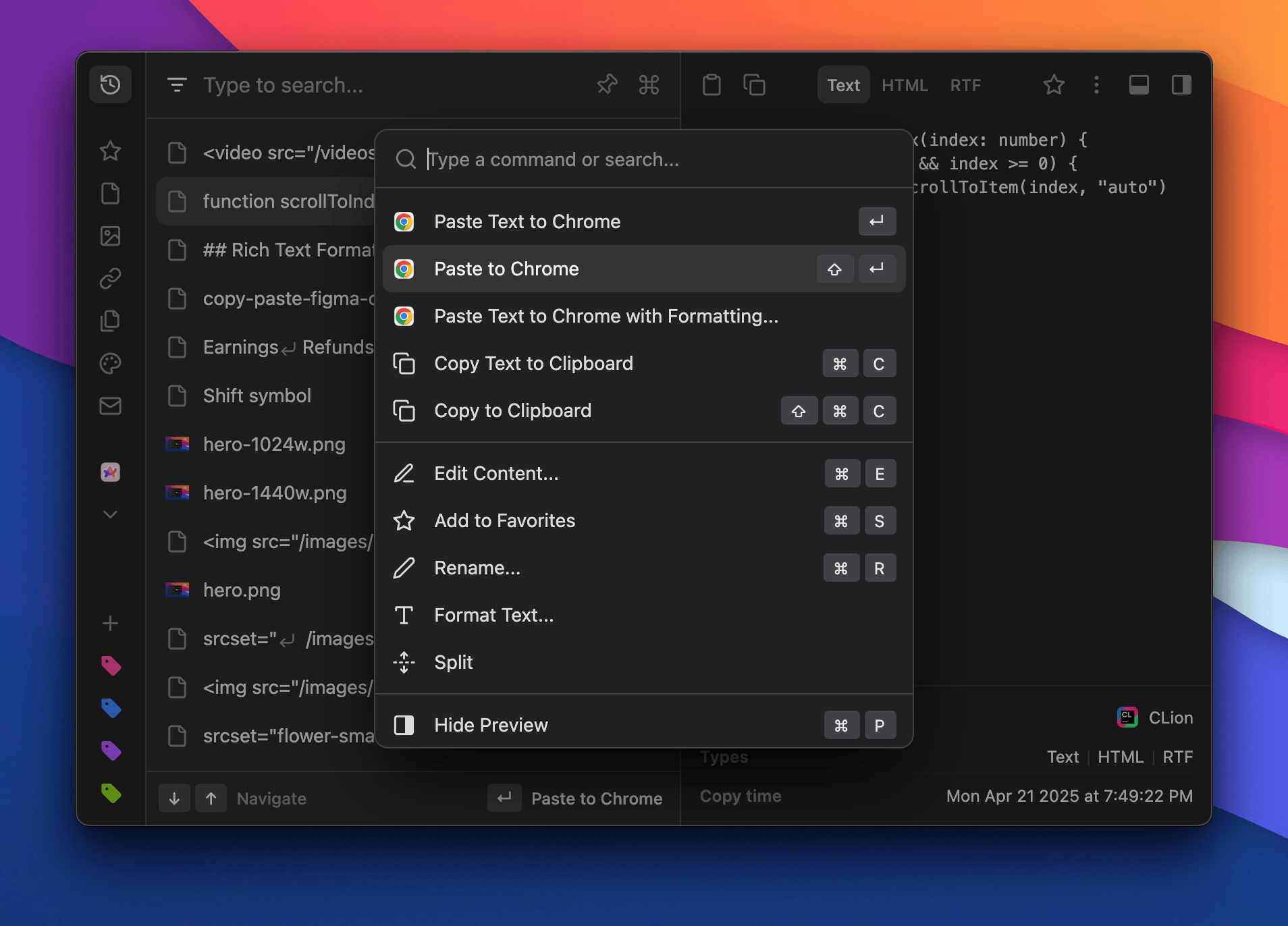The height and width of the screenshot is (926, 1288).
Task: Click the plus icon to add collection
Action: click(110, 623)
